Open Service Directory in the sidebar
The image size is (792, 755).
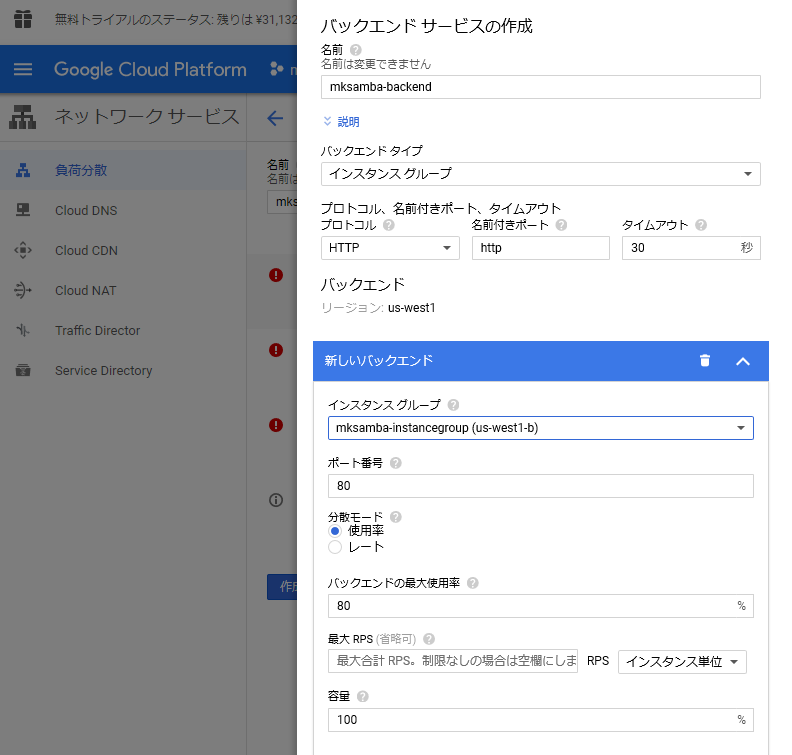pyautogui.click(x=104, y=371)
